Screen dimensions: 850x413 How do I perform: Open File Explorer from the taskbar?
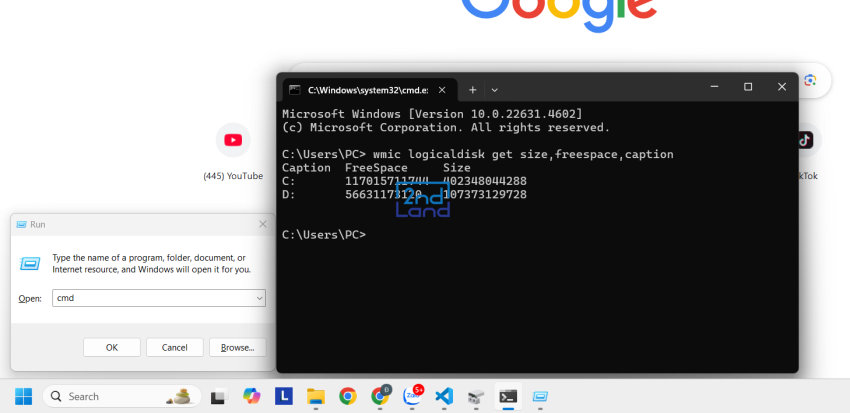315,396
